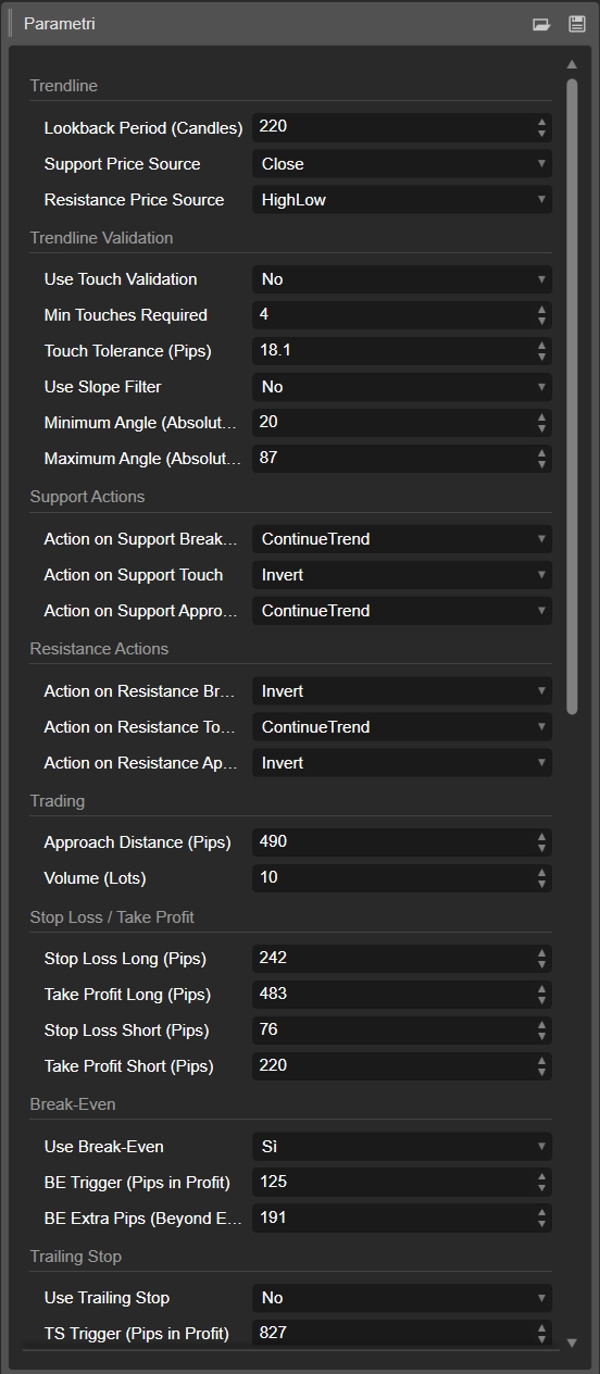Click scroll up arrow in parameters panel
600x1374 pixels.
point(572,65)
